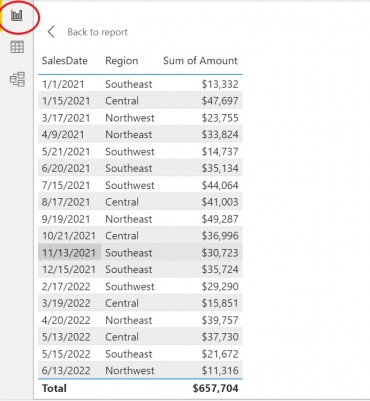Click the $29,290 amount value
Image resolution: width=370 pixels, height=401 pixels.
(220, 286)
